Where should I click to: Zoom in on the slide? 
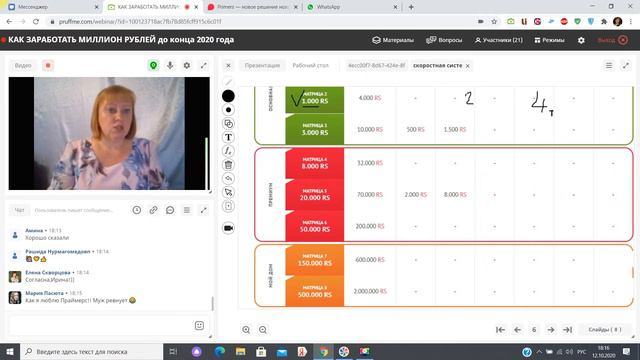point(246,329)
